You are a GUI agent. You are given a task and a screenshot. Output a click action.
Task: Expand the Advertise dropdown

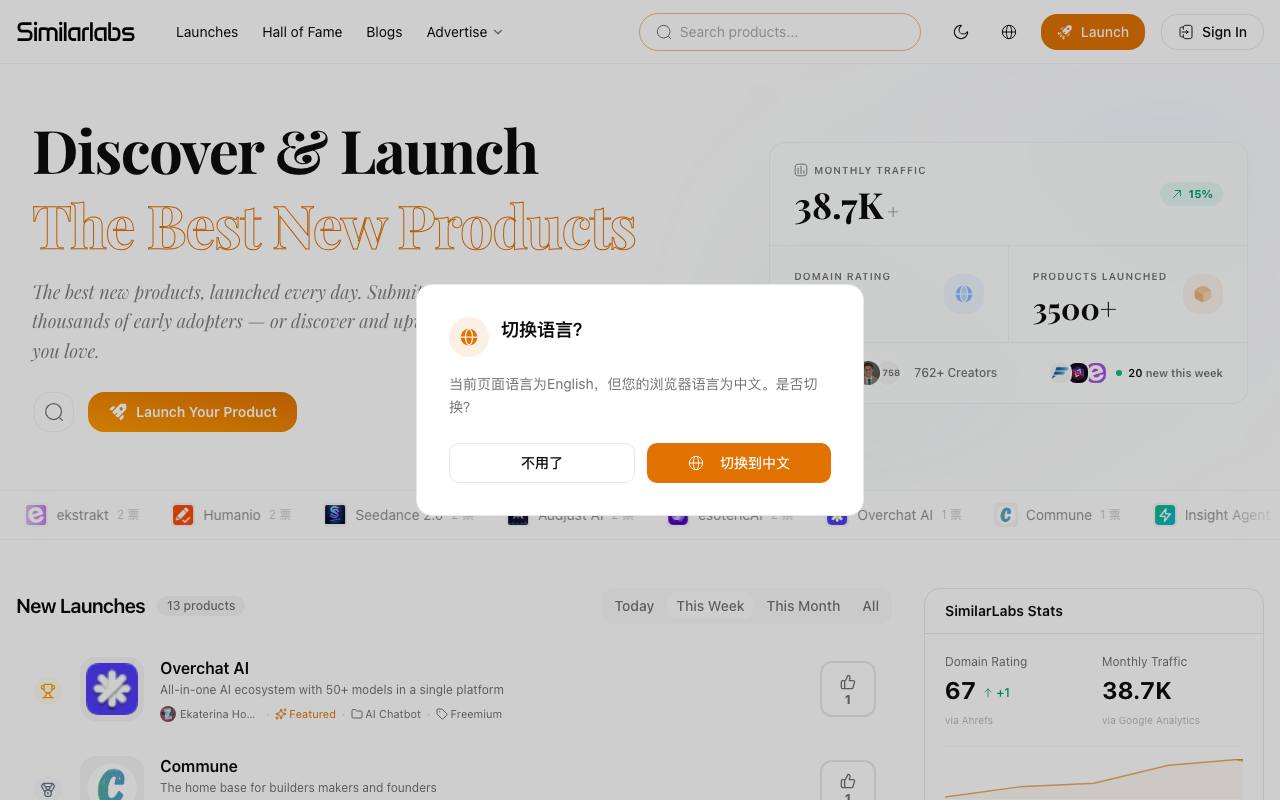point(465,32)
